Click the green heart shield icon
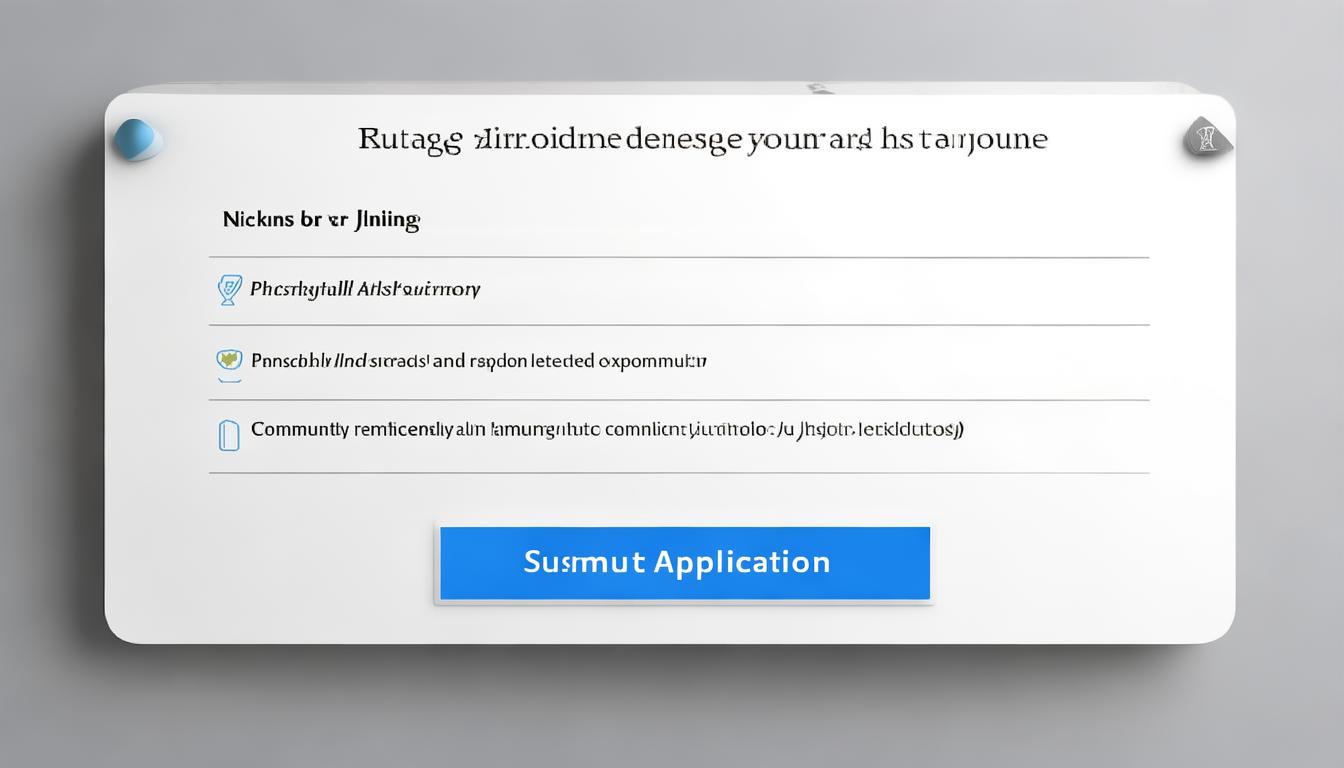1344x768 pixels. point(229,361)
